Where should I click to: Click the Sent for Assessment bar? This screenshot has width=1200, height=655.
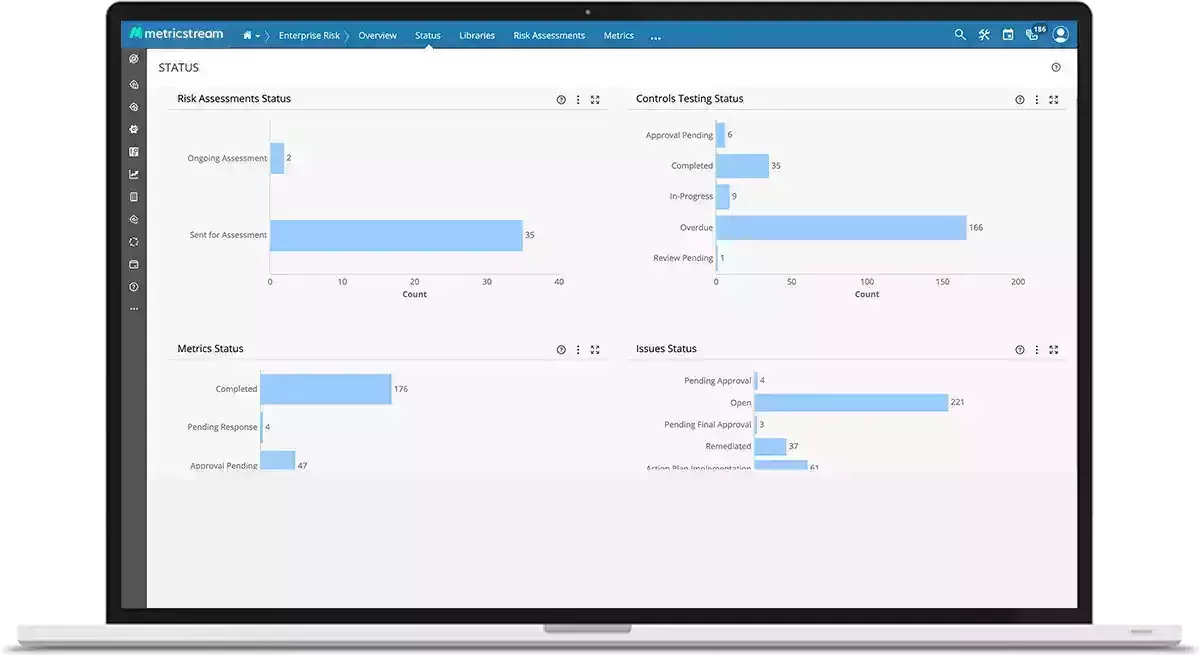pyautogui.click(x=396, y=235)
